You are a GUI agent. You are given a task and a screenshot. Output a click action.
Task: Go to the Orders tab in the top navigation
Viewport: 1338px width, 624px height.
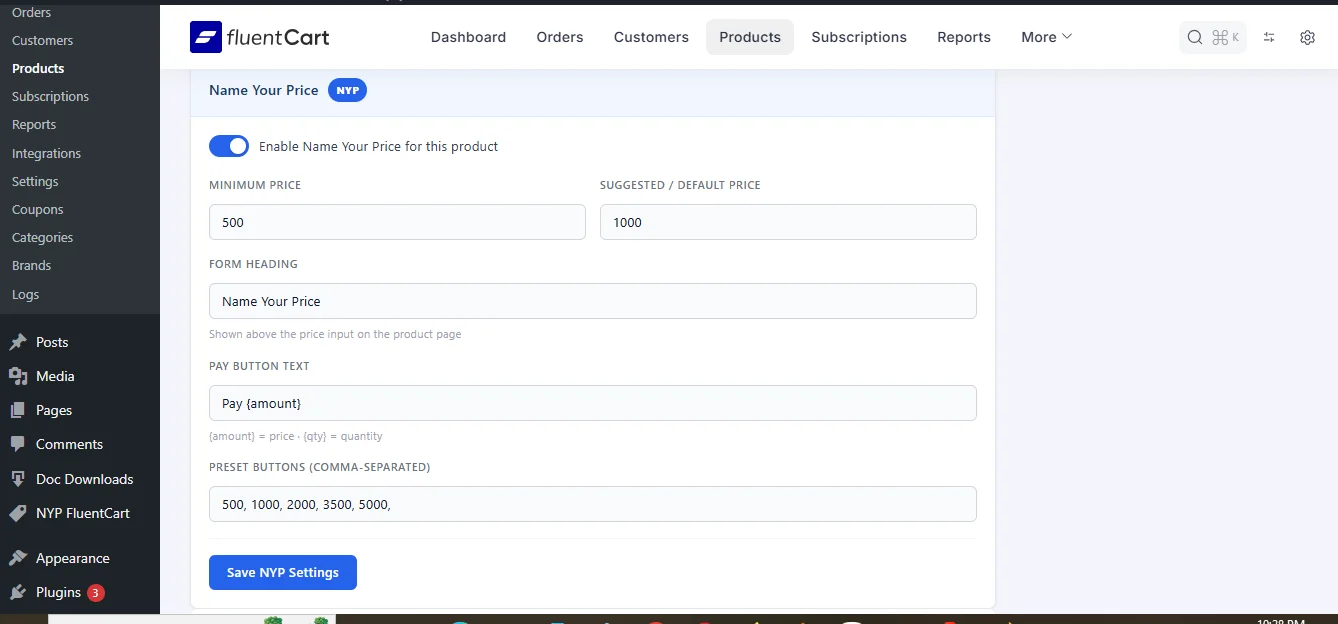(x=560, y=37)
